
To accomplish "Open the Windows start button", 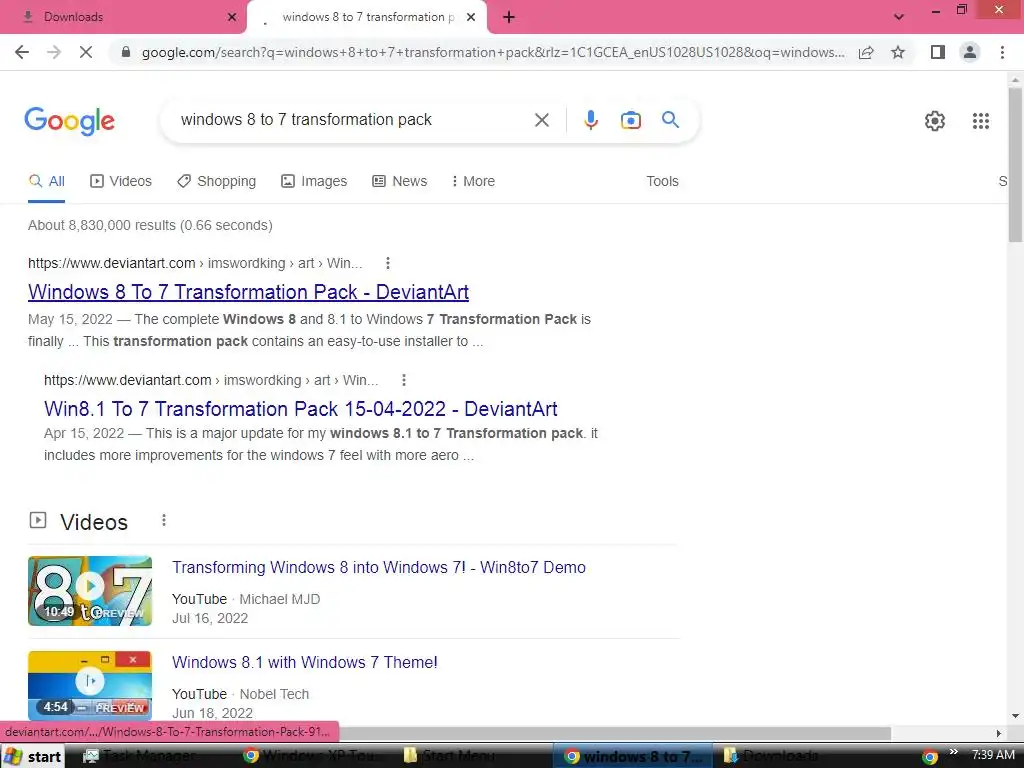I will click(x=33, y=756).
